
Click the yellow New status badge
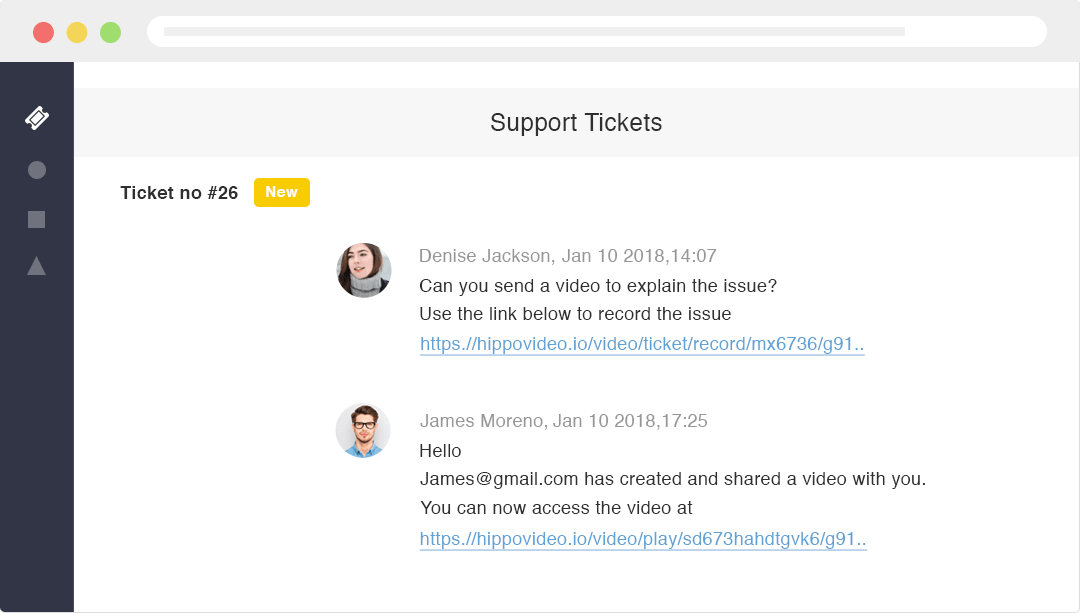click(x=282, y=192)
